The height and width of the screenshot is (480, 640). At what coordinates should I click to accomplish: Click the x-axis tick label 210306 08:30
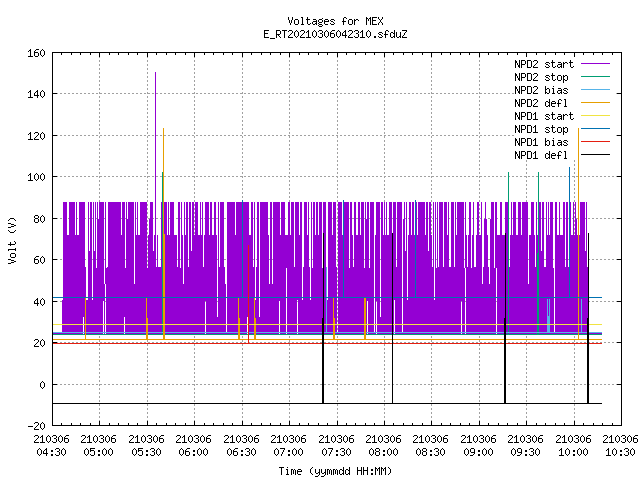[431, 446]
